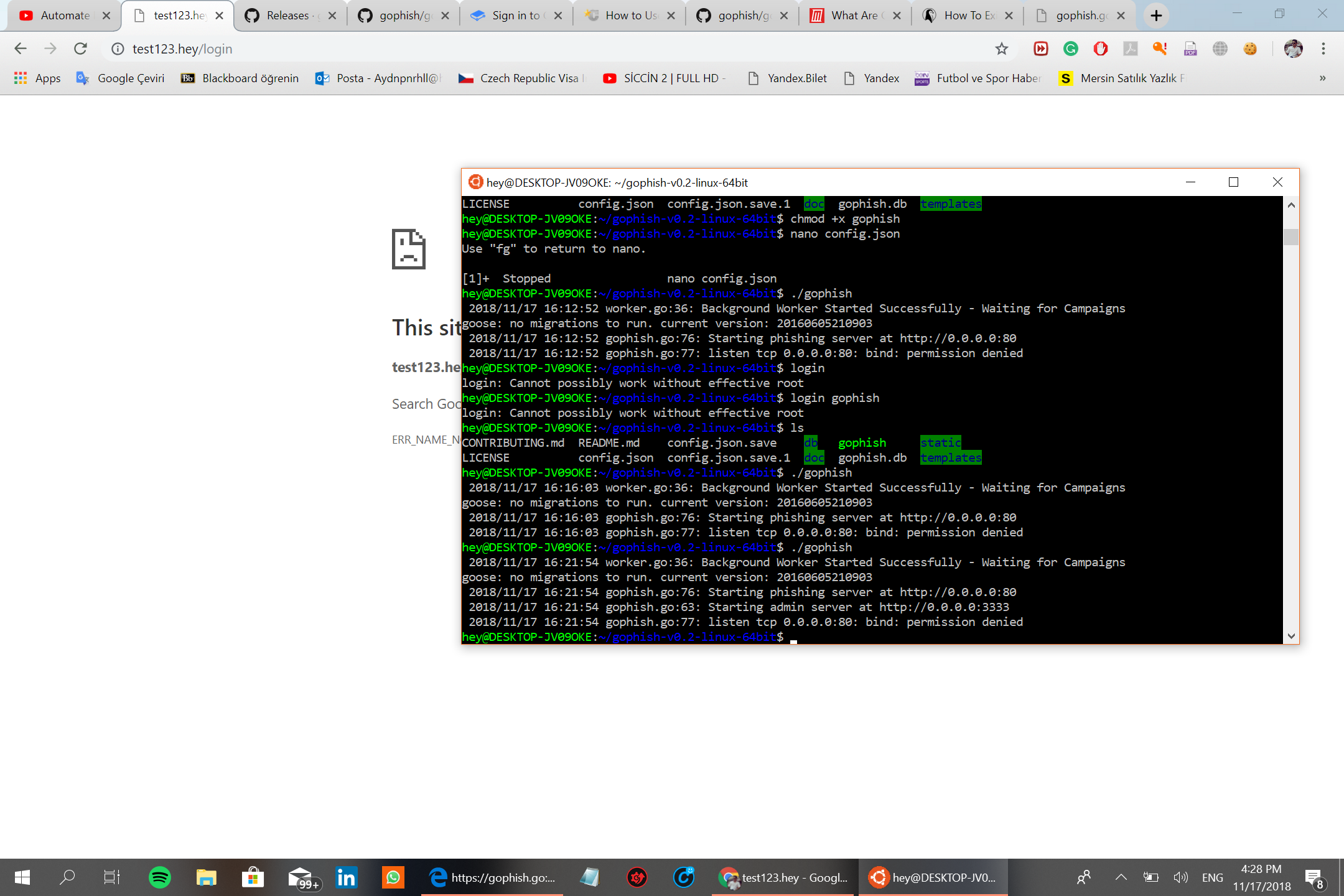This screenshot has height=896, width=1344.
Task: Bookmark the page with the star icon
Action: [x=1002, y=49]
